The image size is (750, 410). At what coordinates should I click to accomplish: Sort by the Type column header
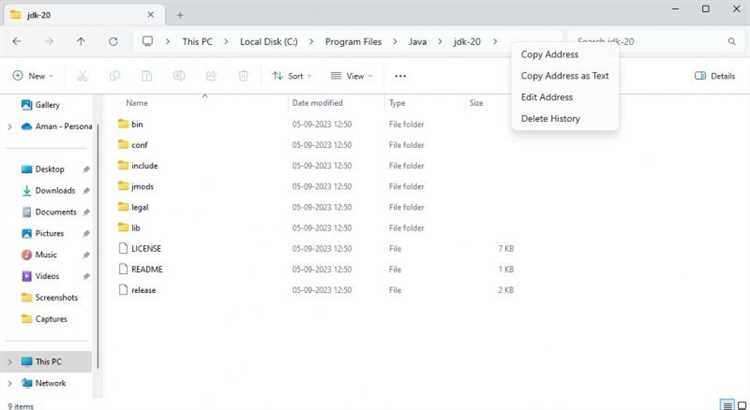(397, 102)
